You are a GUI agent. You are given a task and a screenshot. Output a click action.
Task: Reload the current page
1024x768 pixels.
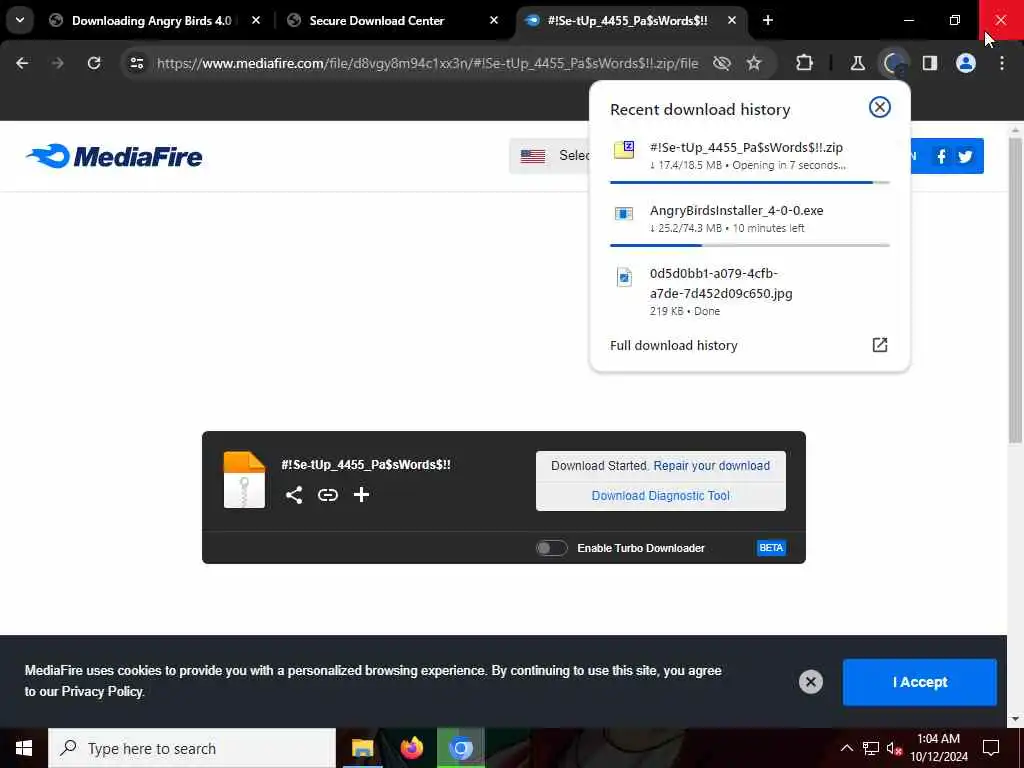point(94,63)
